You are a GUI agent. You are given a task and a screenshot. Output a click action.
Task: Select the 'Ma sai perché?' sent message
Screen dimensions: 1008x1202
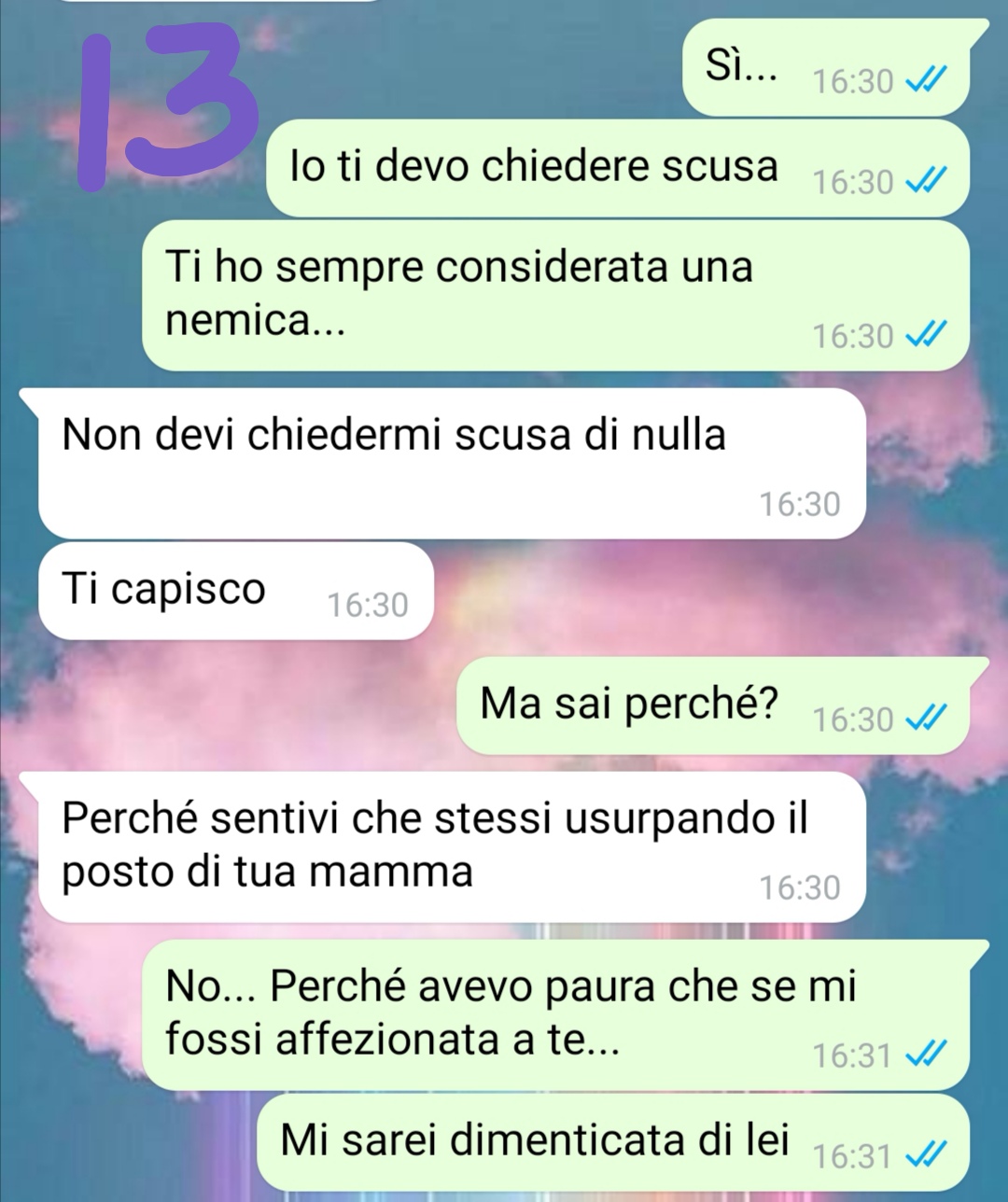tap(722, 706)
